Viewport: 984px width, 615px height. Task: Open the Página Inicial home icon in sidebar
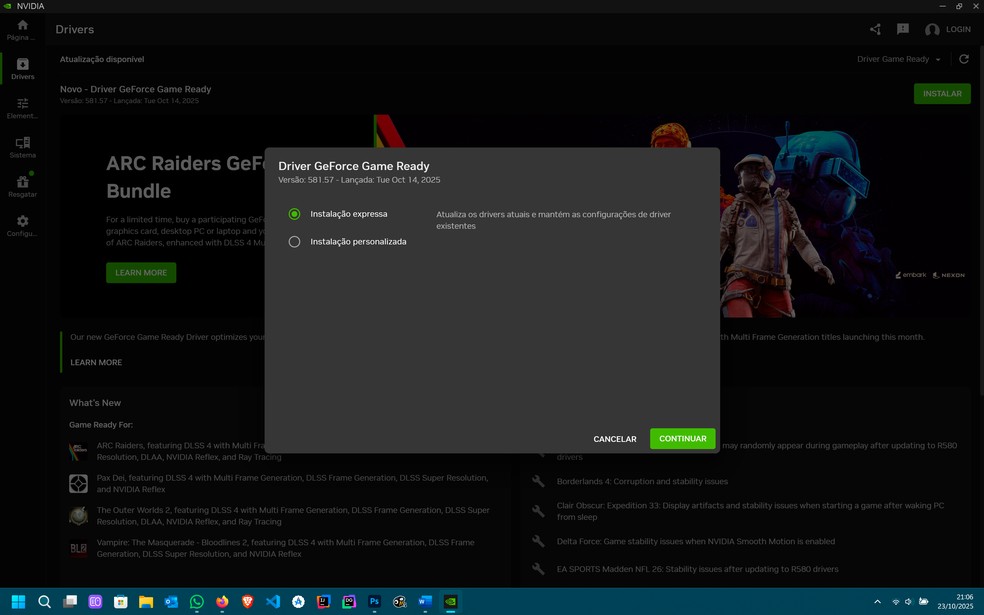(x=22, y=26)
